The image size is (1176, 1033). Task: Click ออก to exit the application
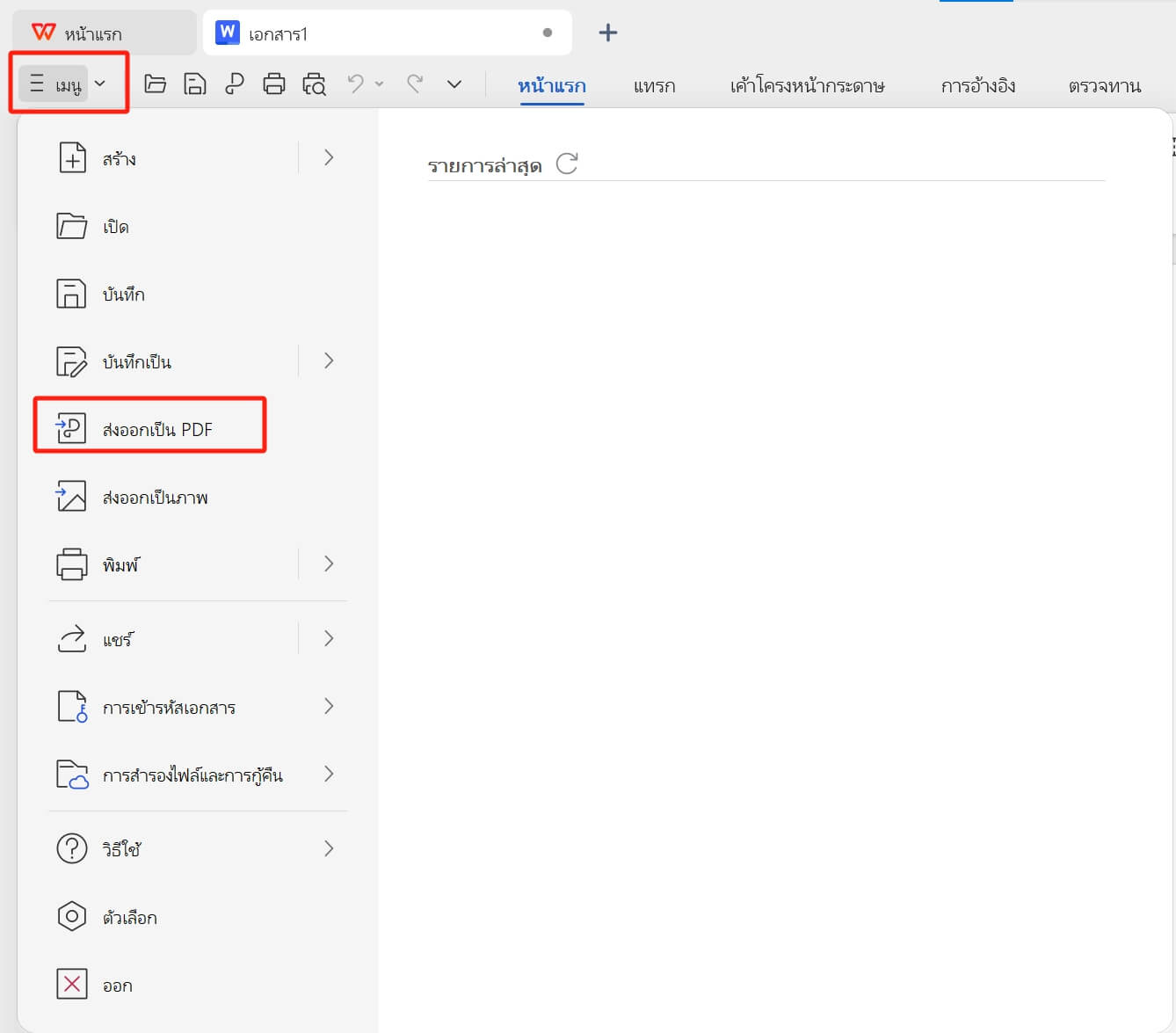point(119,985)
